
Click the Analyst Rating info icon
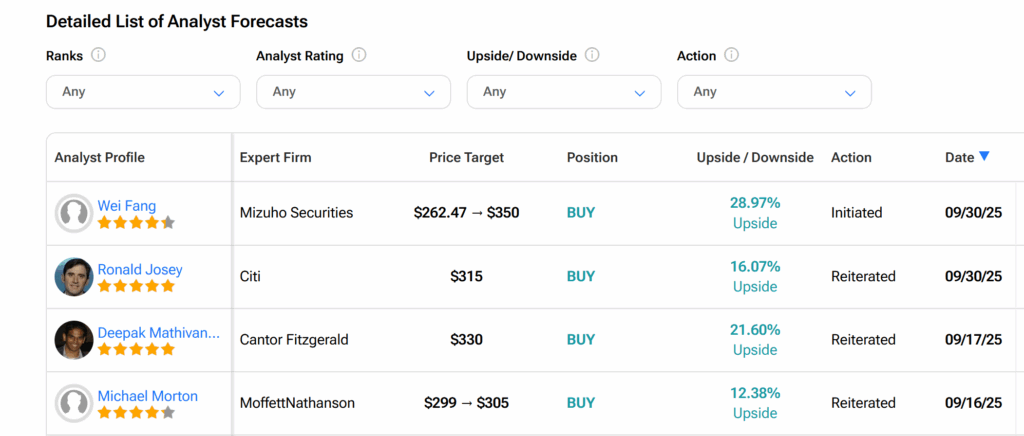[359, 55]
